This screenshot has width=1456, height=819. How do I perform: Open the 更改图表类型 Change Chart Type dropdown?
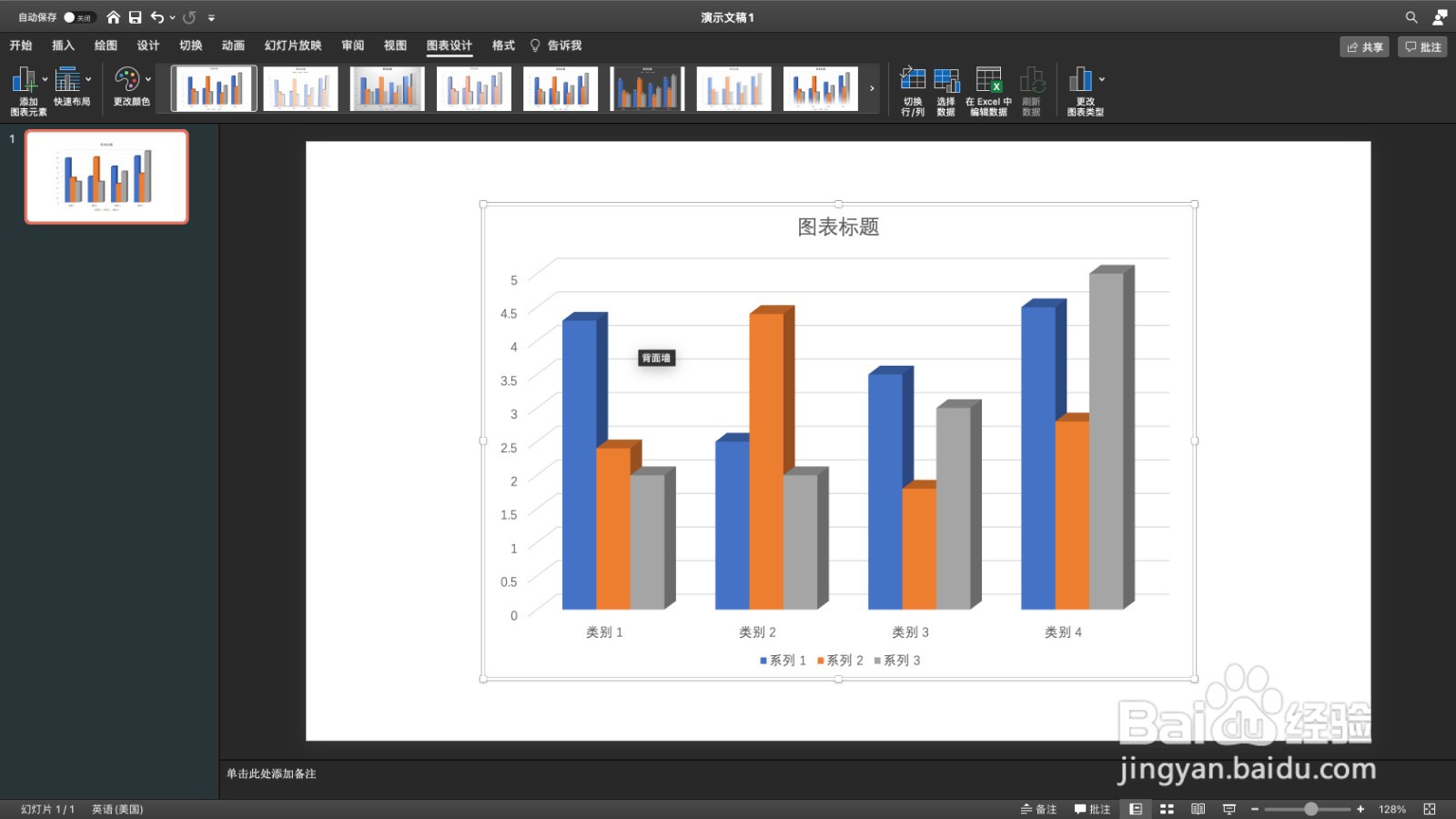(1086, 91)
